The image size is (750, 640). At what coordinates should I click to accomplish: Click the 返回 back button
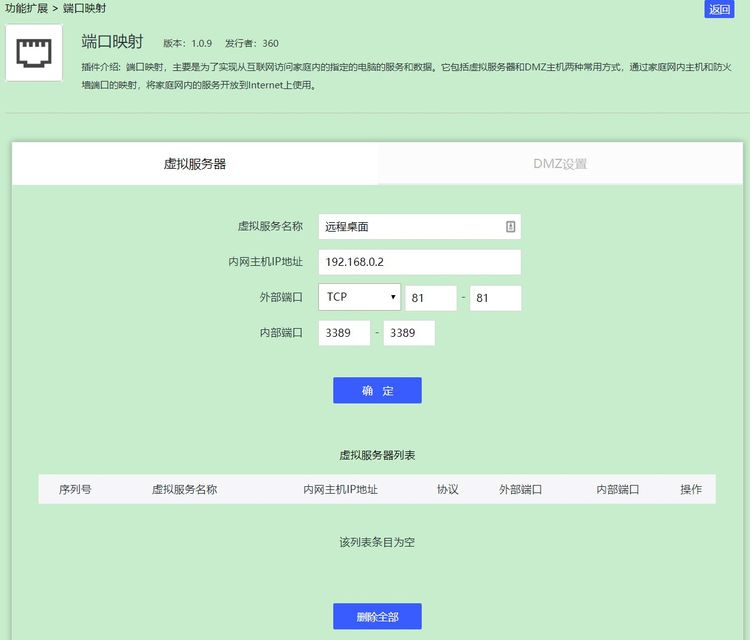[719, 9]
